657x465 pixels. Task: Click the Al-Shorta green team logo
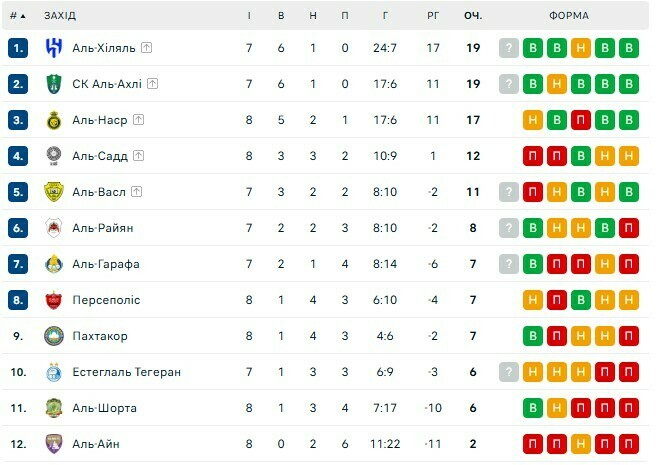[x=54, y=408]
